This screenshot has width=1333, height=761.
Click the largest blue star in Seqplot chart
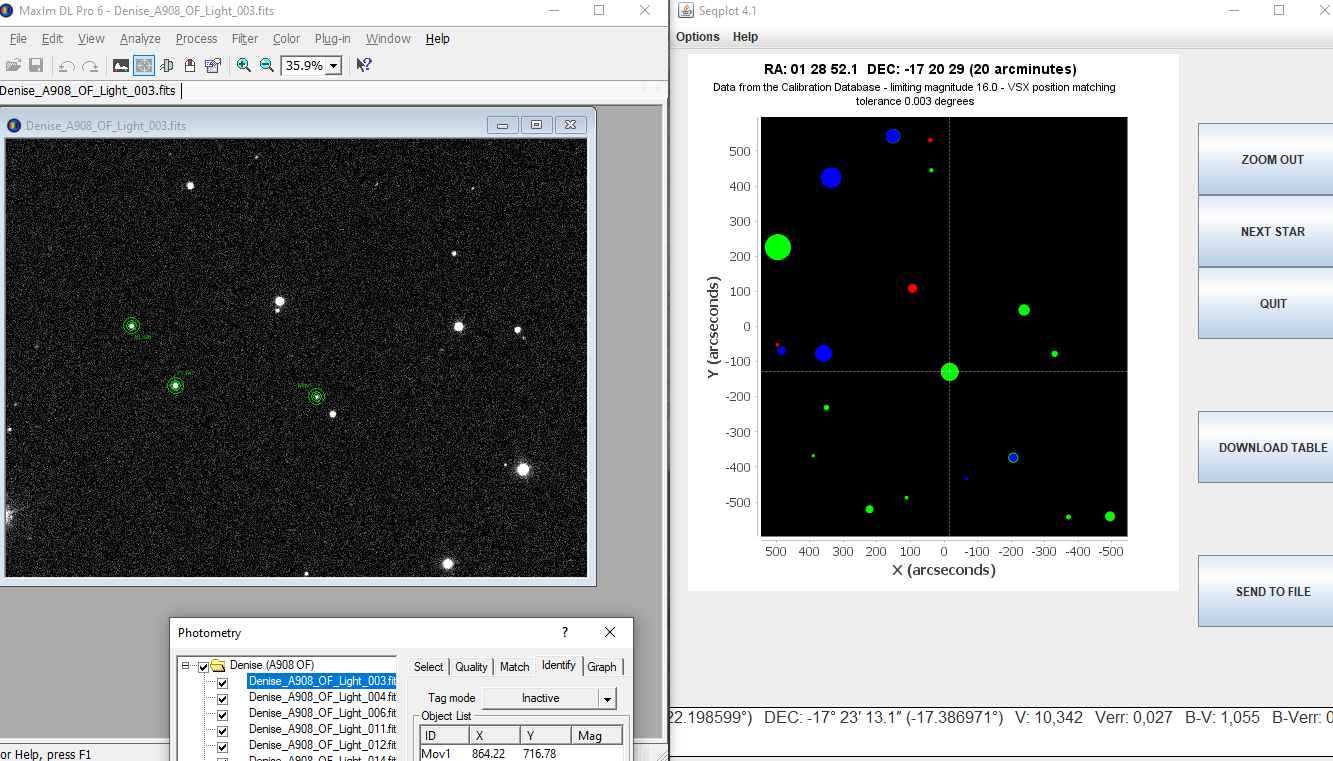[x=831, y=178]
